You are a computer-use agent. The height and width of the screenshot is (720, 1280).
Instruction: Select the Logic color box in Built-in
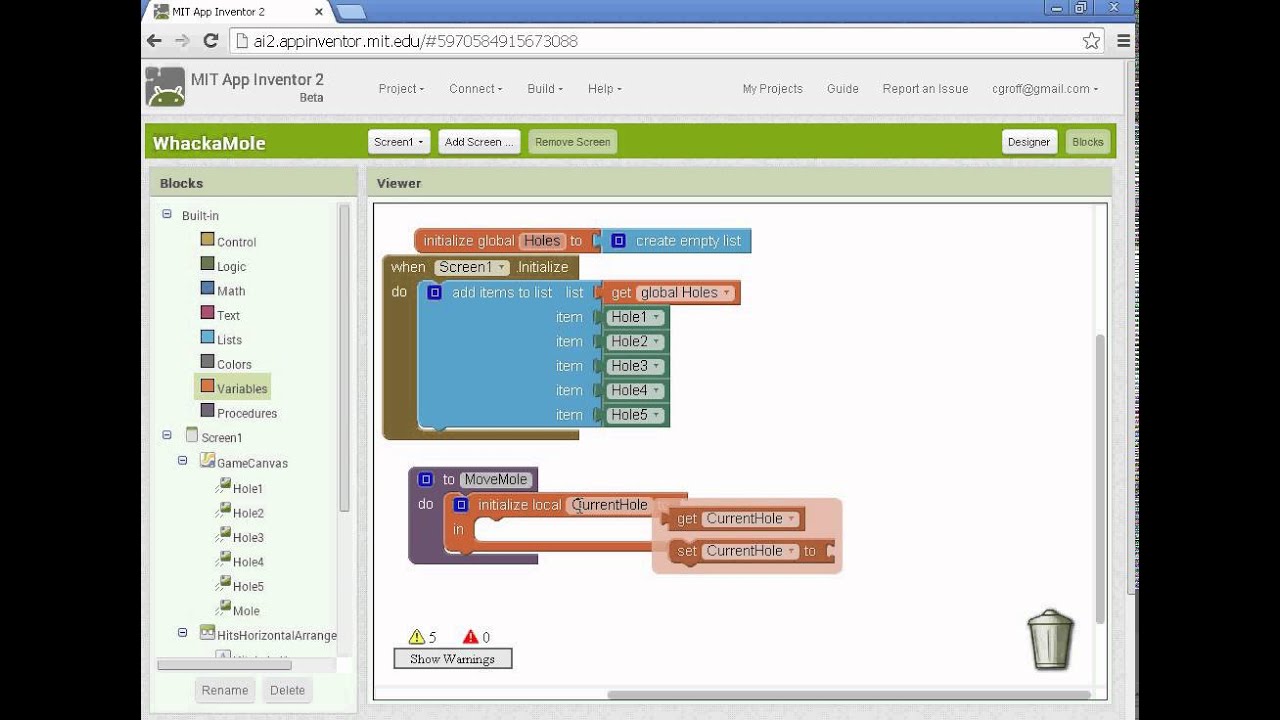click(207, 265)
